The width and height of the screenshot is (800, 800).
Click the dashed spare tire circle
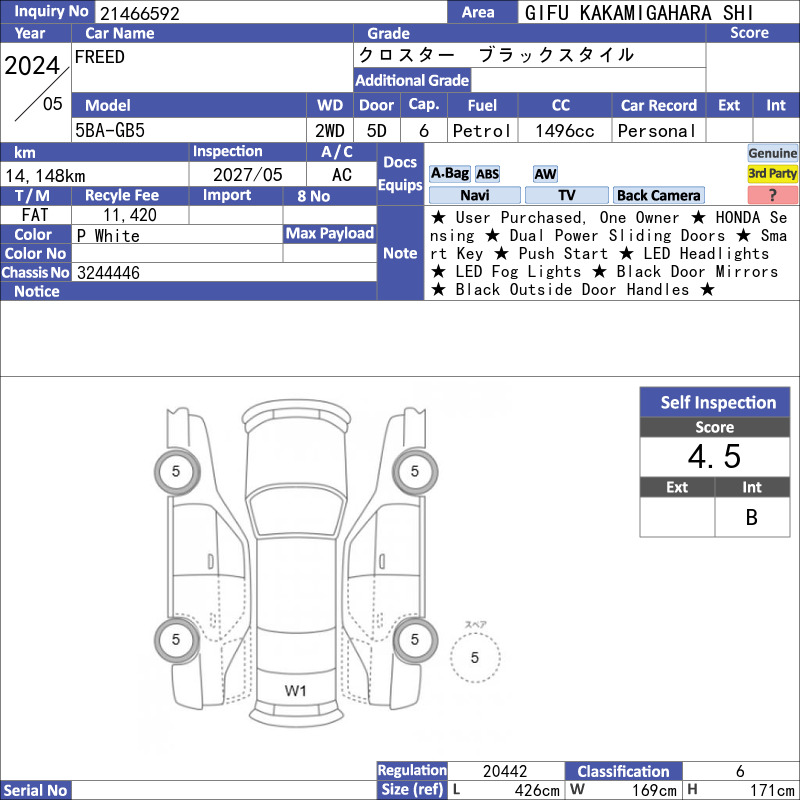tap(475, 657)
